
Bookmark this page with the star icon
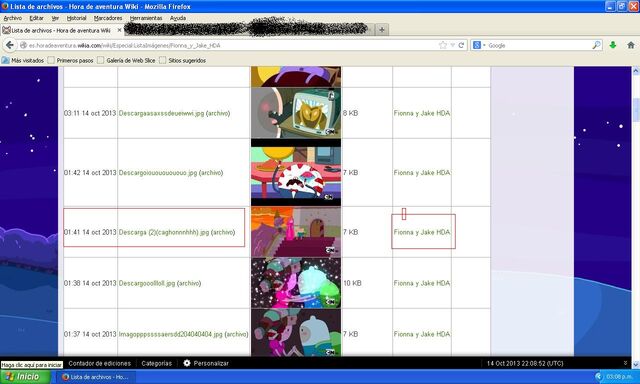(x=443, y=45)
